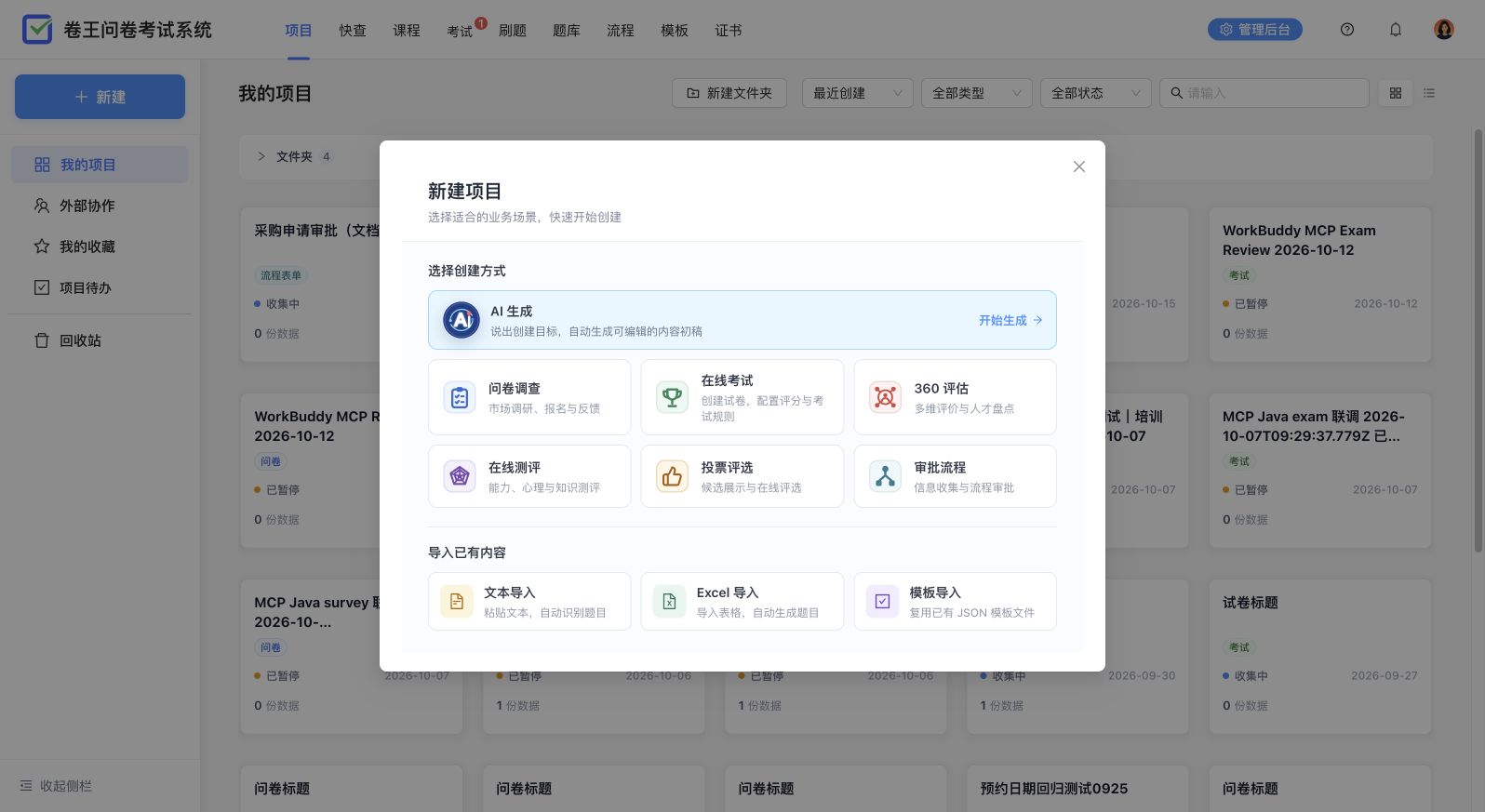
Task: Click the project search input field
Action: [1264, 93]
